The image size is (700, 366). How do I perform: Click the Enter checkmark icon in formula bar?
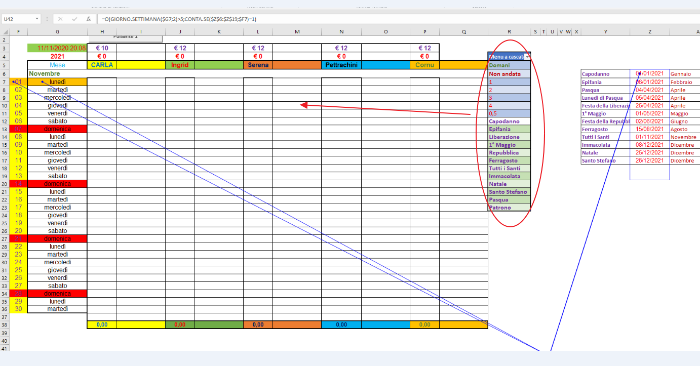[x=74, y=19]
